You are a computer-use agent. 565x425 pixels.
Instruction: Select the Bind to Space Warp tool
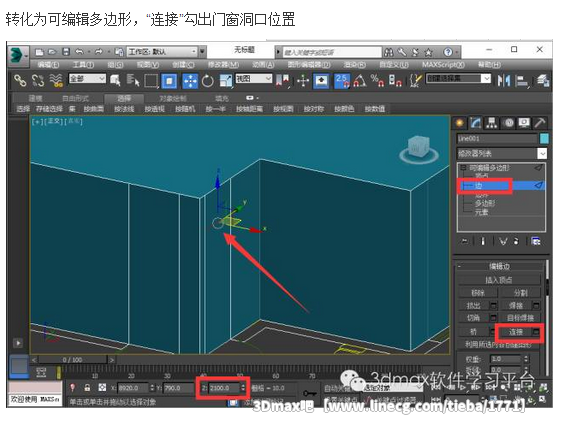(x=56, y=80)
